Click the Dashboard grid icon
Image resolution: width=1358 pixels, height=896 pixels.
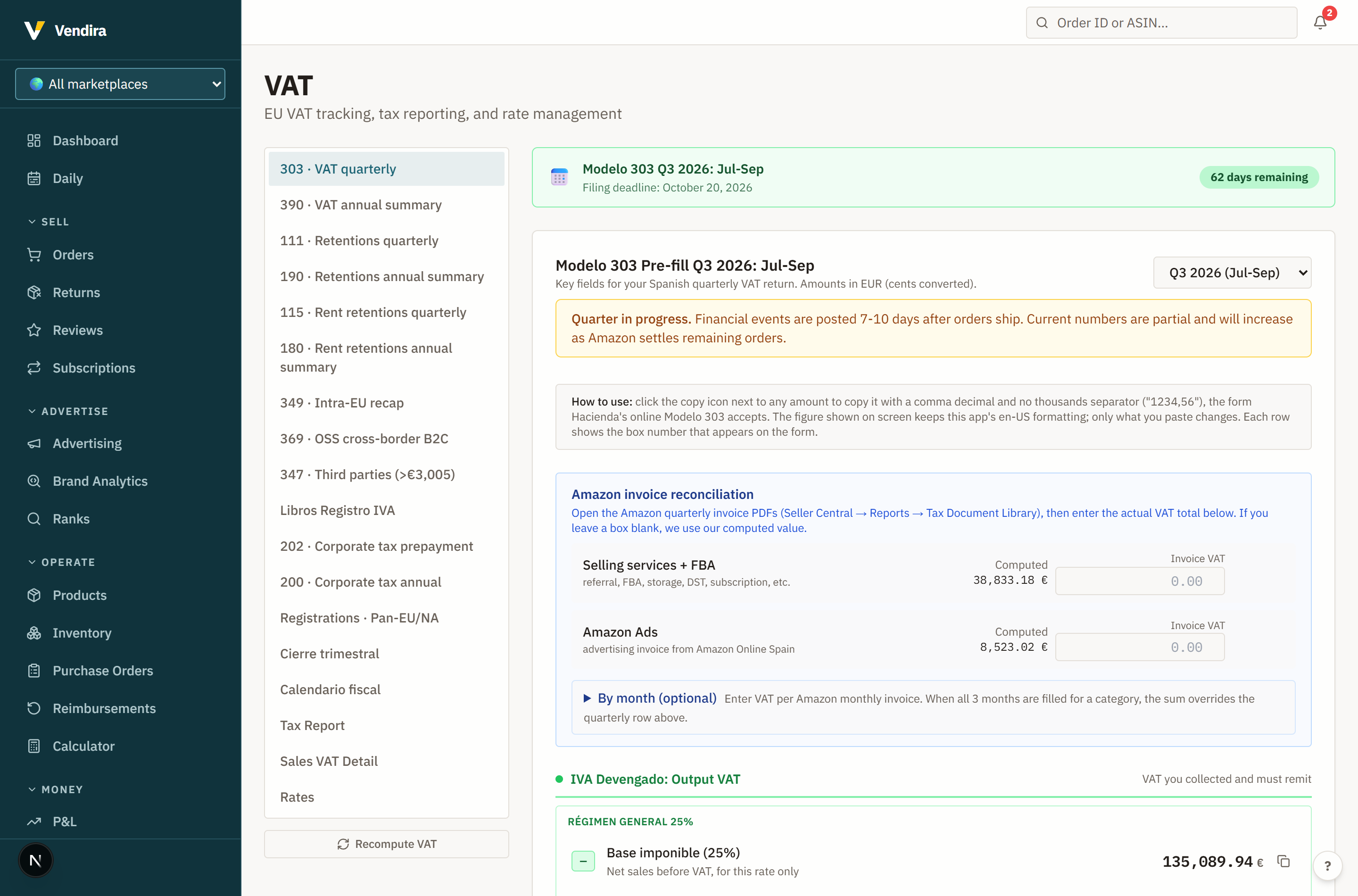(x=34, y=141)
